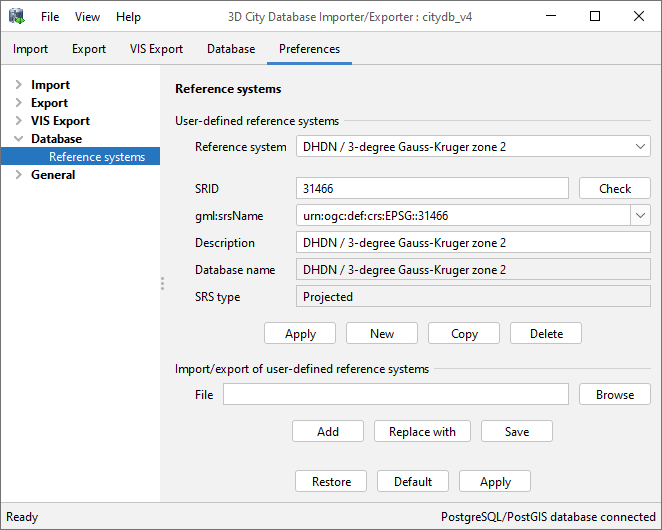Screen dimensions: 662x530
Task: Open the Reference system dropdown
Action: [473, 147]
